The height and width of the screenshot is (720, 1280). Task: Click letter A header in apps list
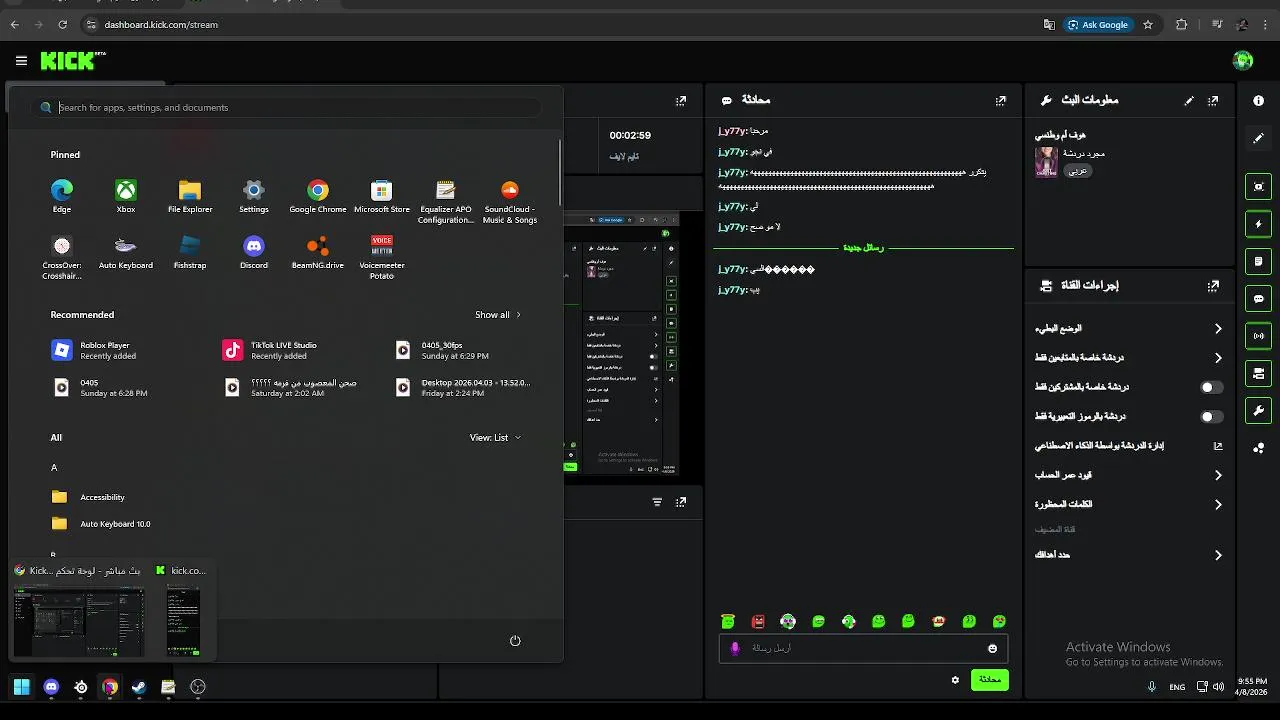point(54,467)
